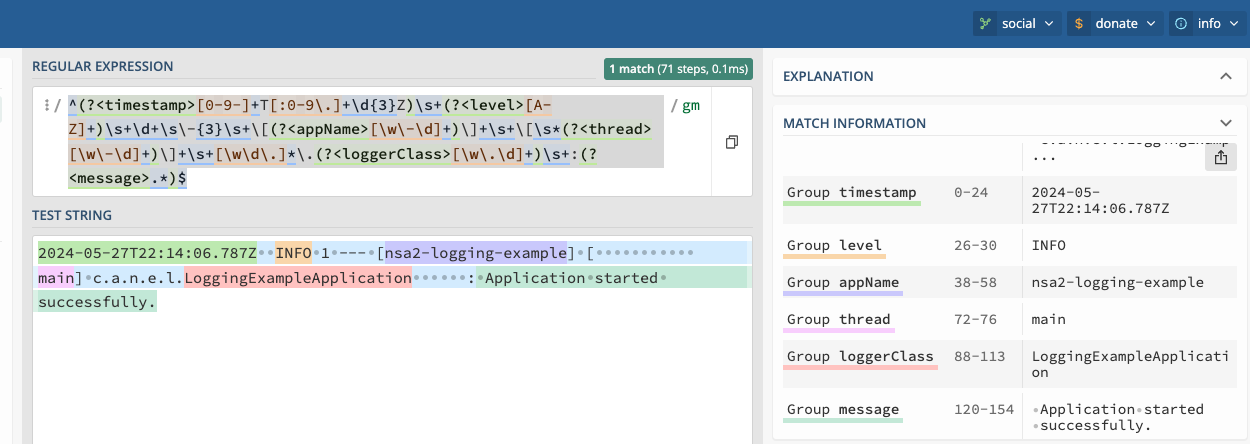Click the highlighted timestamp in test string
This screenshot has height=444, width=1250.
[147, 253]
